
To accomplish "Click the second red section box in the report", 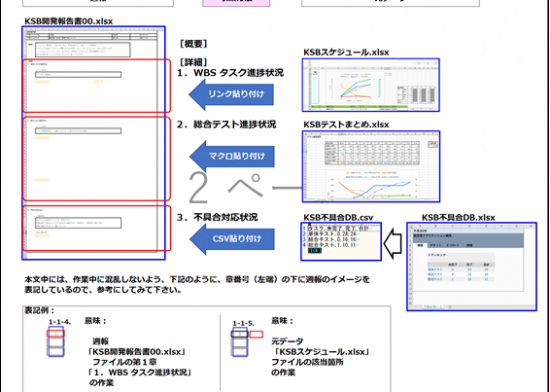I will [x=97, y=159].
